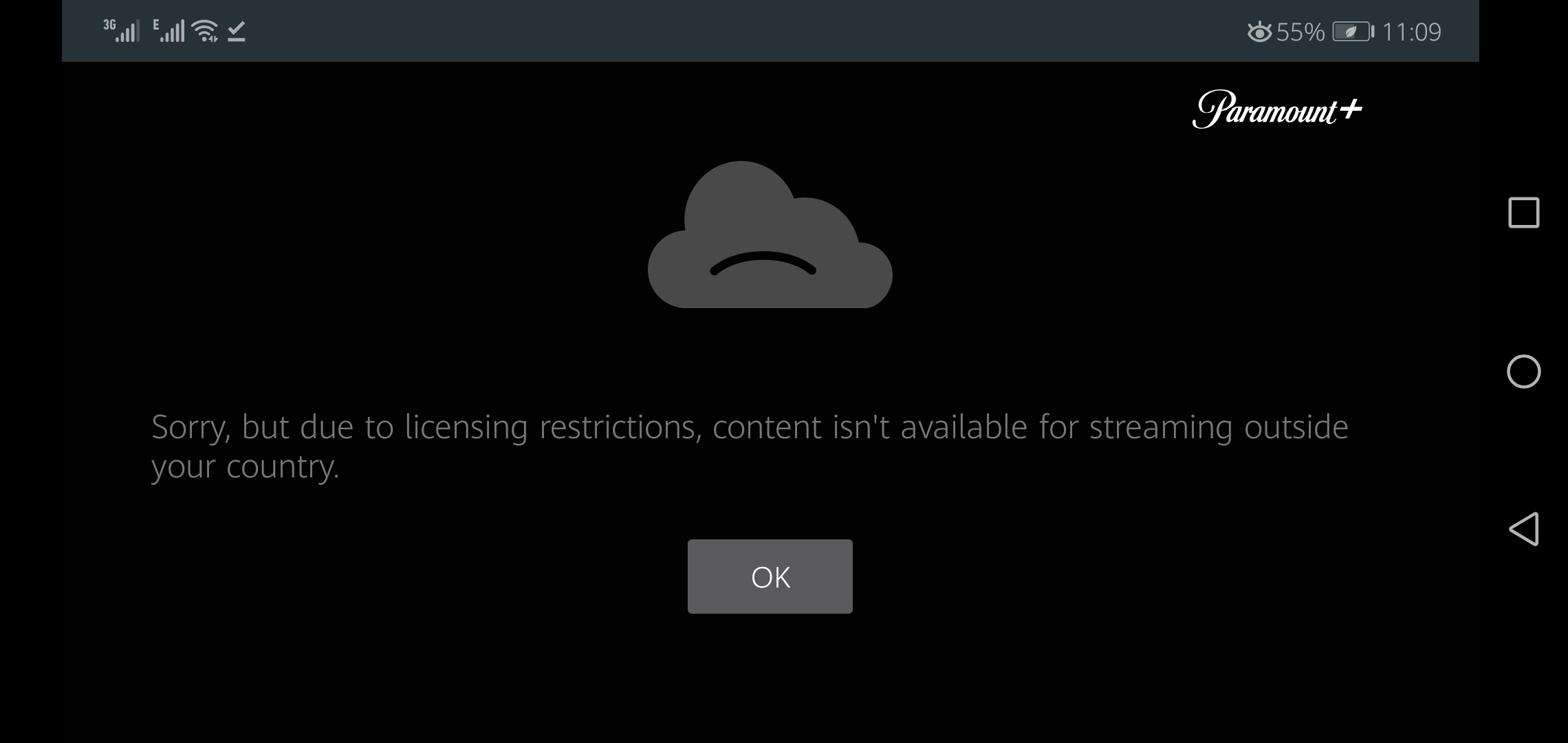The height and width of the screenshot is (743, 1568).
Task: Go home using the circle navigation button
Action: point(1524,371)
